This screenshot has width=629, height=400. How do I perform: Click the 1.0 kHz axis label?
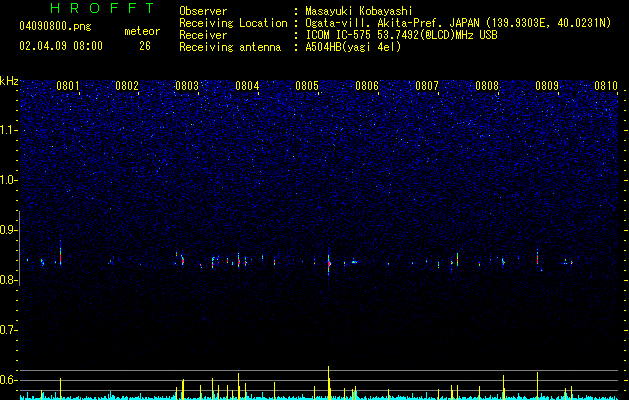point(8,180)
